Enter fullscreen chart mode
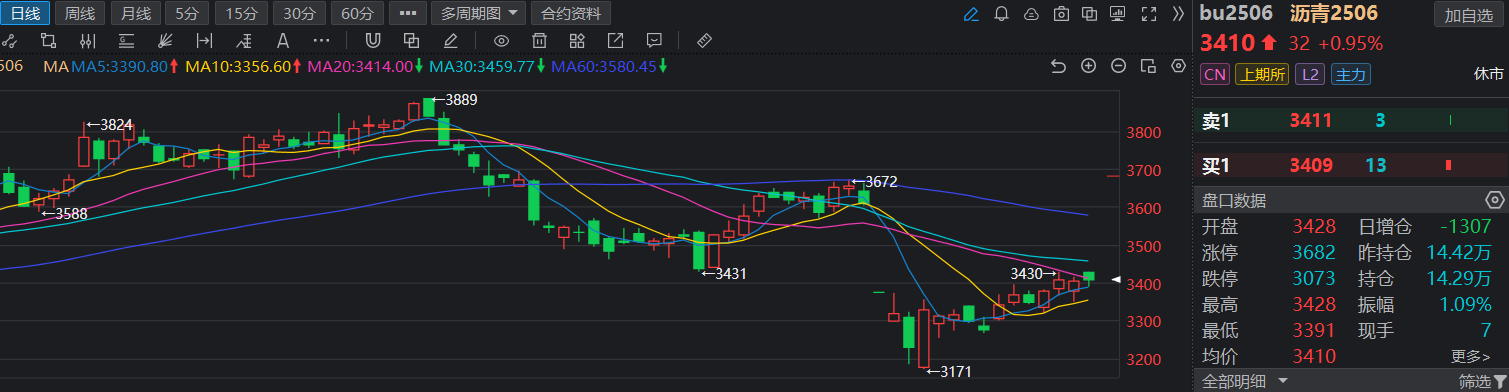 pos(1150,14)
